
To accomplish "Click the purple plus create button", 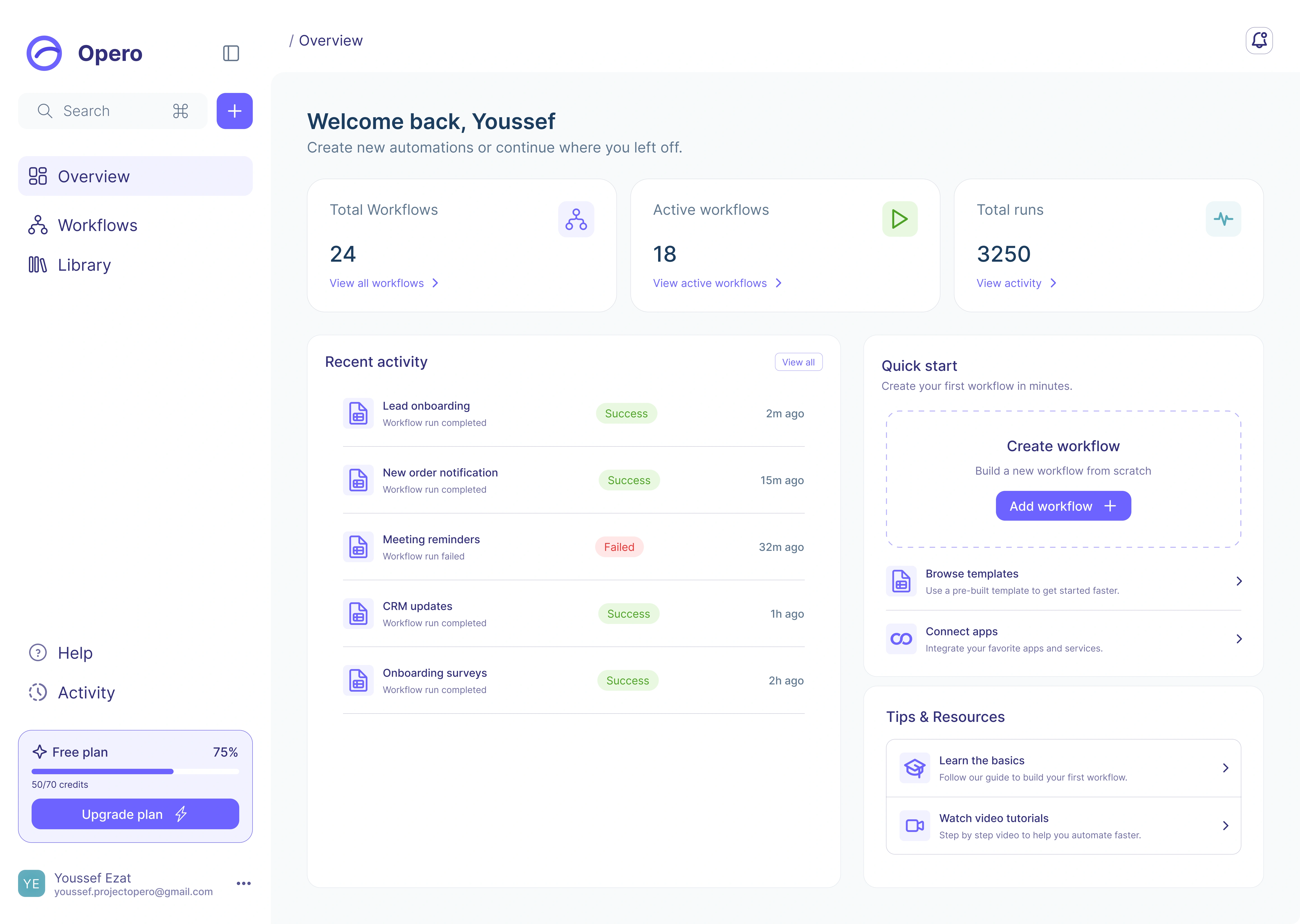I will 234,111.
